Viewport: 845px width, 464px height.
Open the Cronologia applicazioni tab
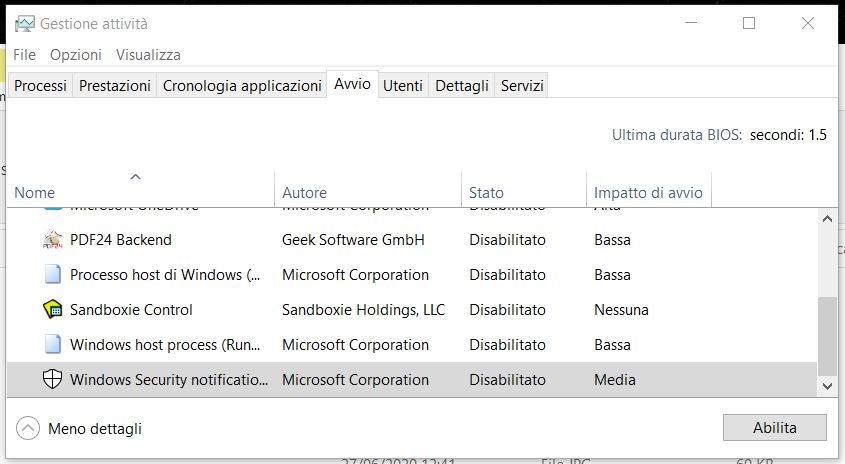(x=242, y=86)
